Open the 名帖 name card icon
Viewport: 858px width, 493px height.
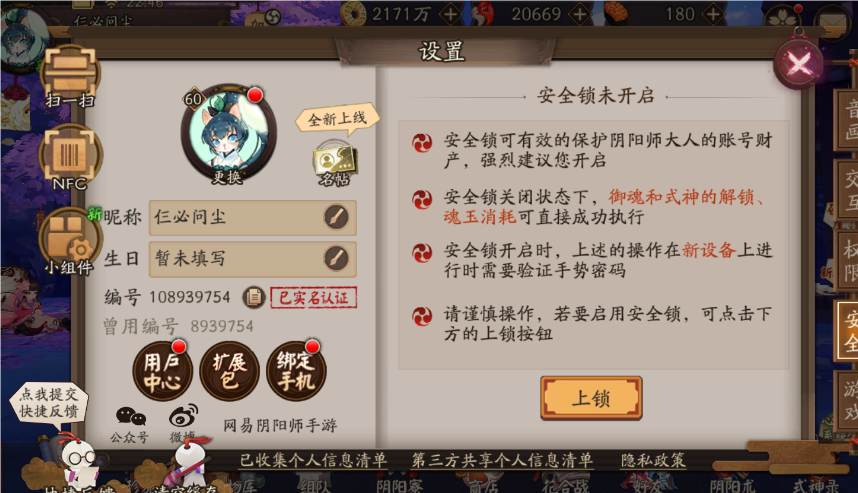pos(334,164)
